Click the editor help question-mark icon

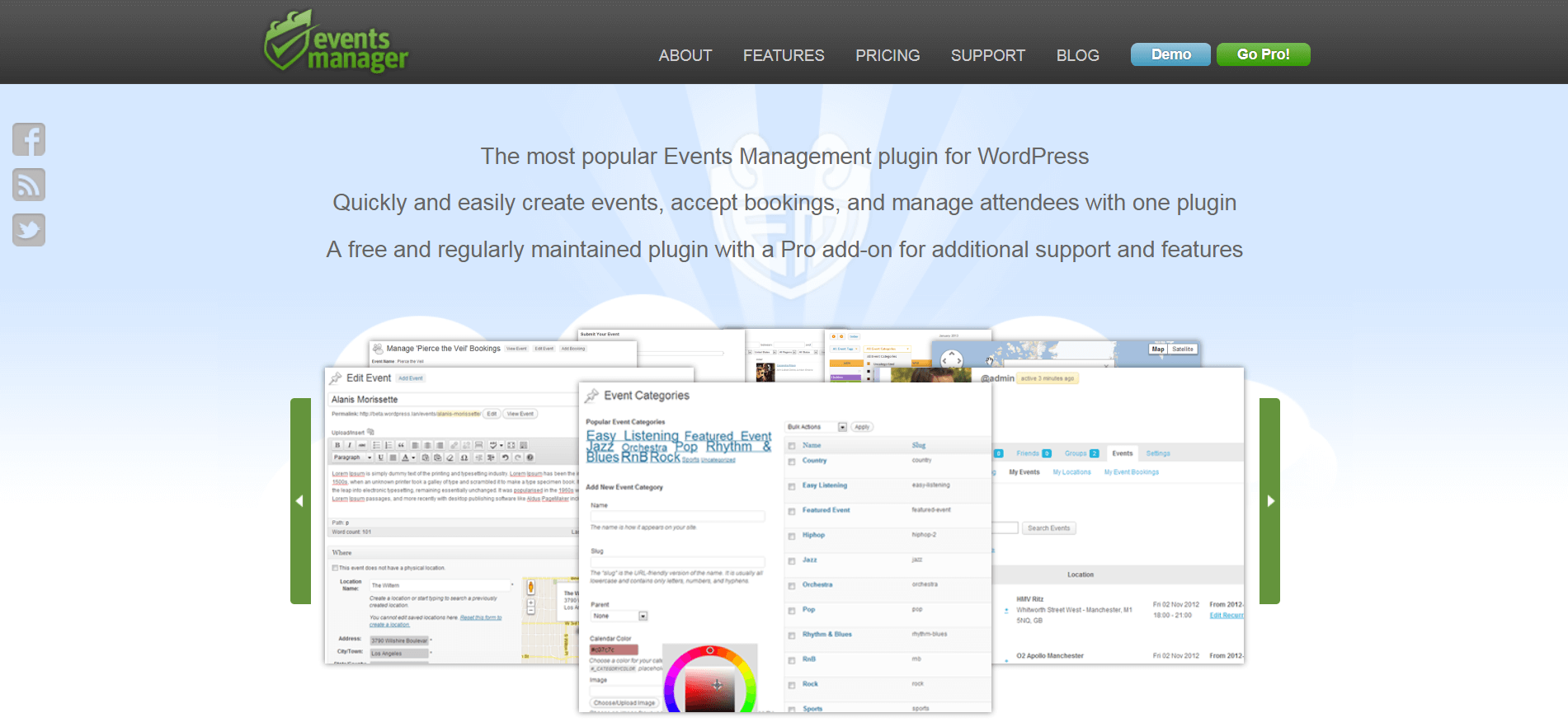pyautogui.click(x=530, y=457)
